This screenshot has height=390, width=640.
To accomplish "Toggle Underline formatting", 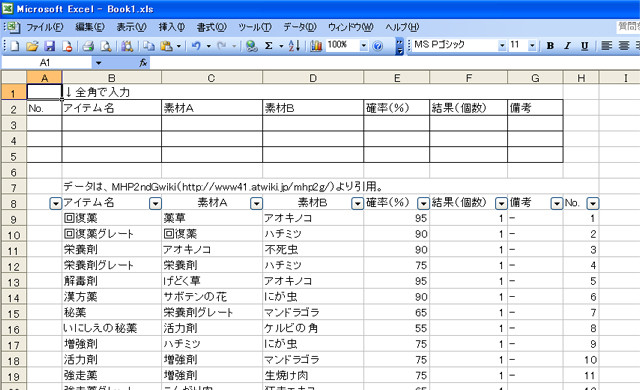I will [584, 46].
